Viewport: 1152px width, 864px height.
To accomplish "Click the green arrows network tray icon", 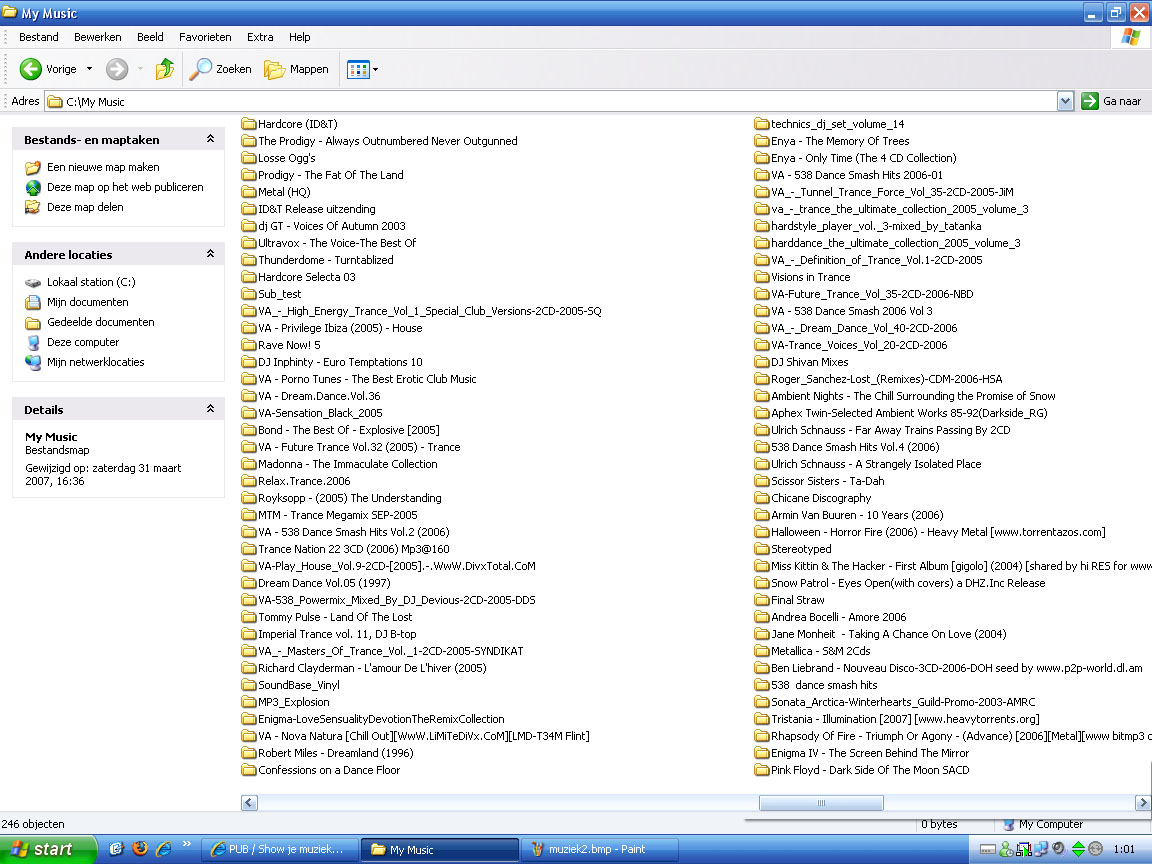I will (x=1078, y=849).
